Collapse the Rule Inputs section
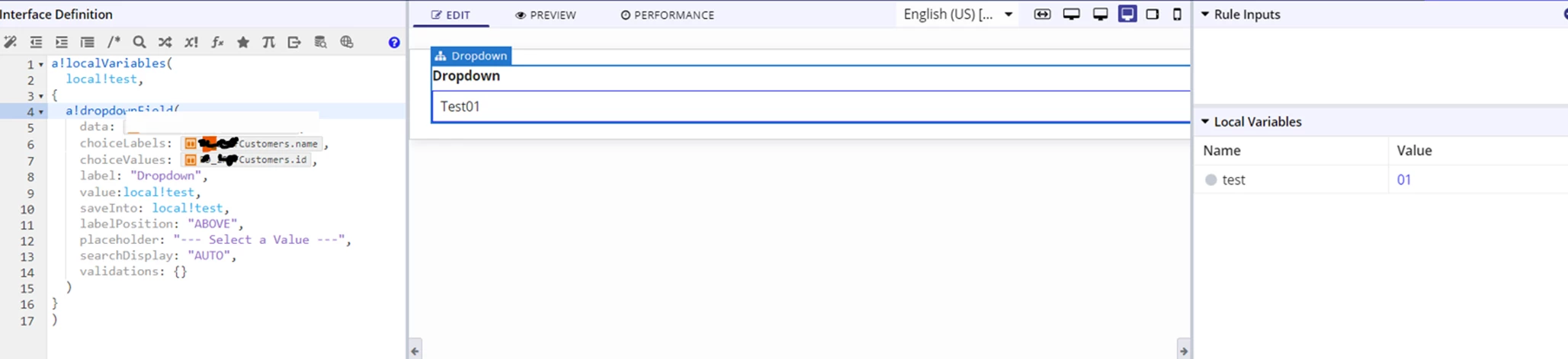The width and height of the screenshot is (1568, 359). (x=1205, y=14)
